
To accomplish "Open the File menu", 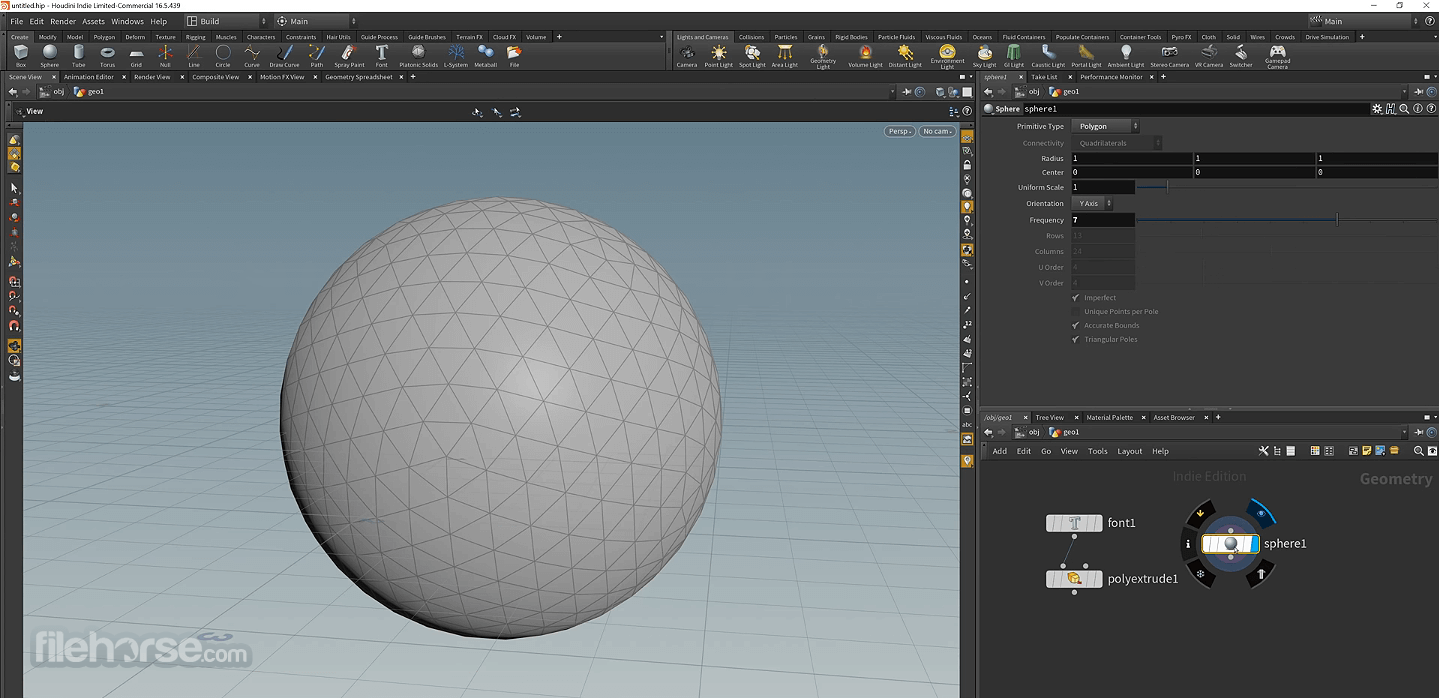I will 16,21.
